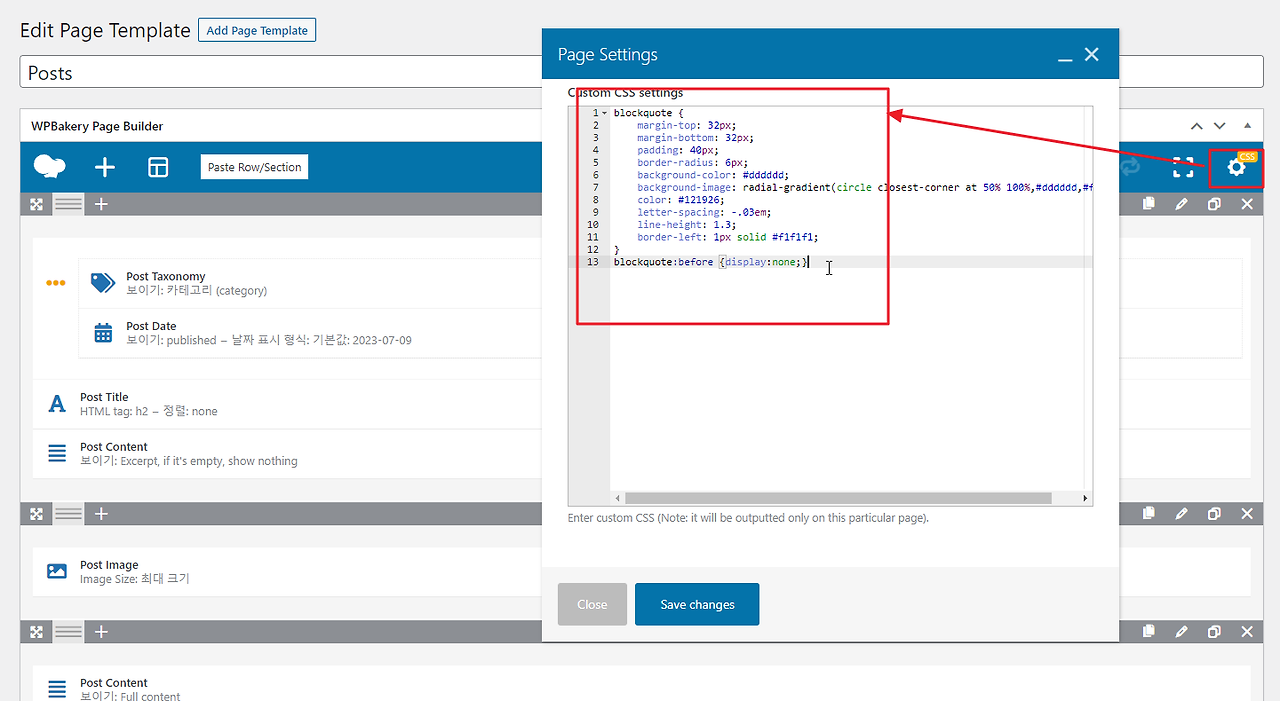This screenshot has width=1280, height=701.
Task: Click the right scroll arrow of the CSS editor
Action: (x=1085, y=498)
